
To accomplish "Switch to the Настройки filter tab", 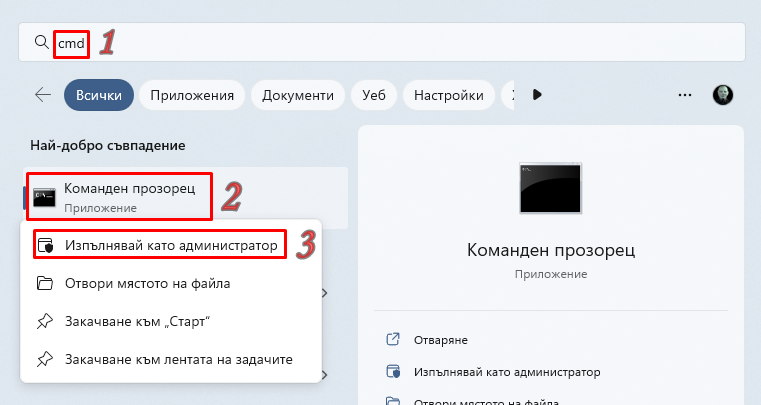I will tap(448, 95).
